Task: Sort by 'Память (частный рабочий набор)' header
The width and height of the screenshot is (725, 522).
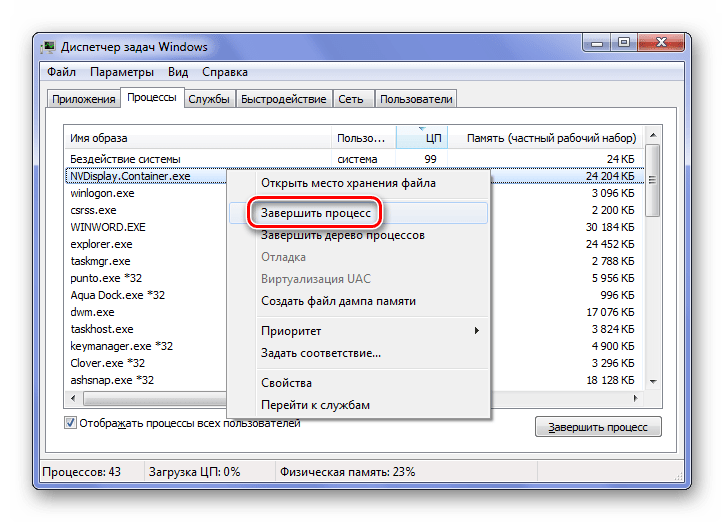Action: click(546, 138)
